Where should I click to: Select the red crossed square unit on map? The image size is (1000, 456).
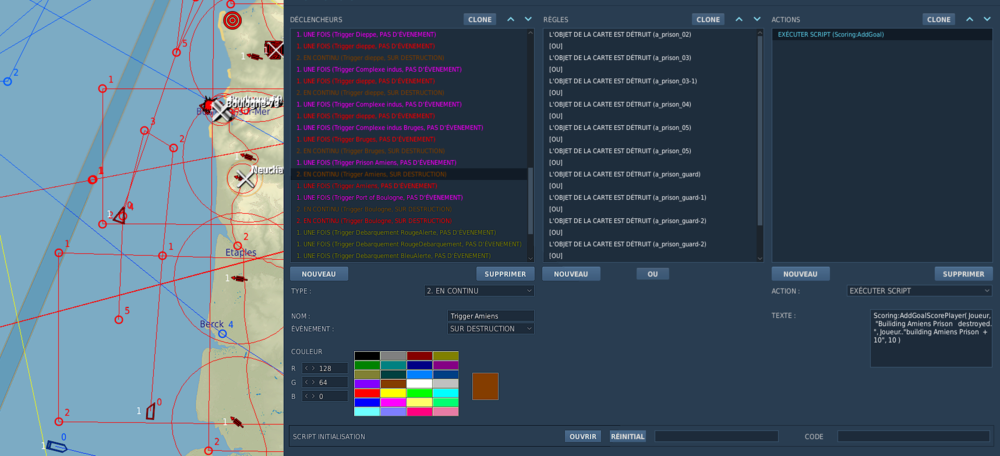274,50
